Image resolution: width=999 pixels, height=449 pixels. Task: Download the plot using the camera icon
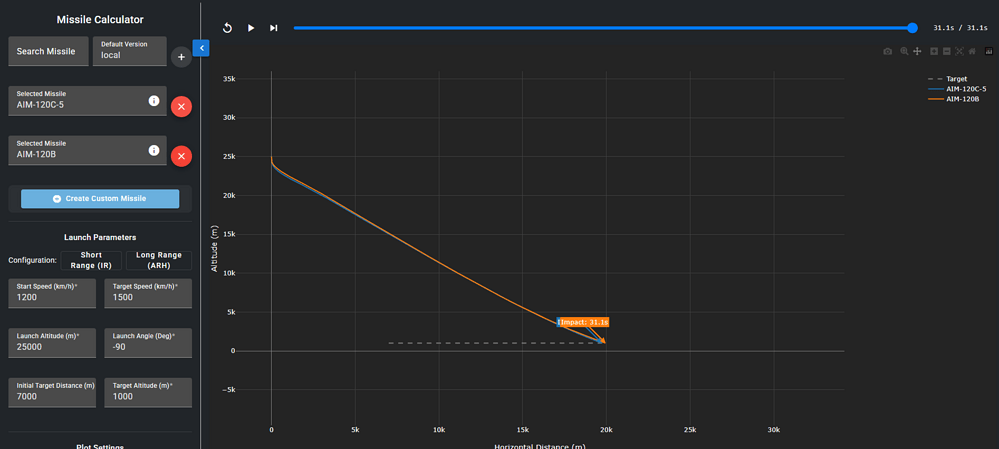[887, 51]
